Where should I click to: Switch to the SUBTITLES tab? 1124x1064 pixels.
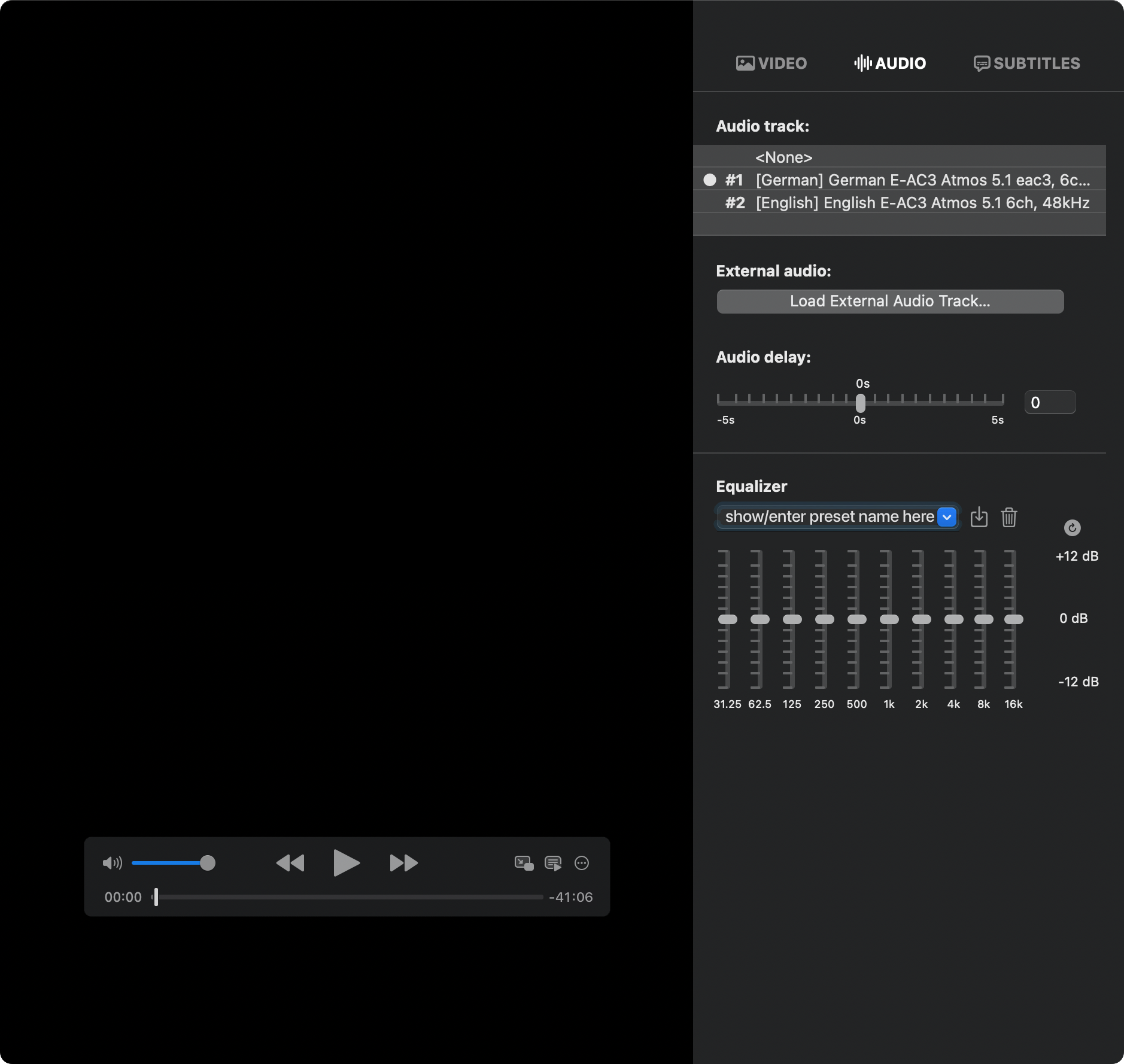[x=1027, y=63]
